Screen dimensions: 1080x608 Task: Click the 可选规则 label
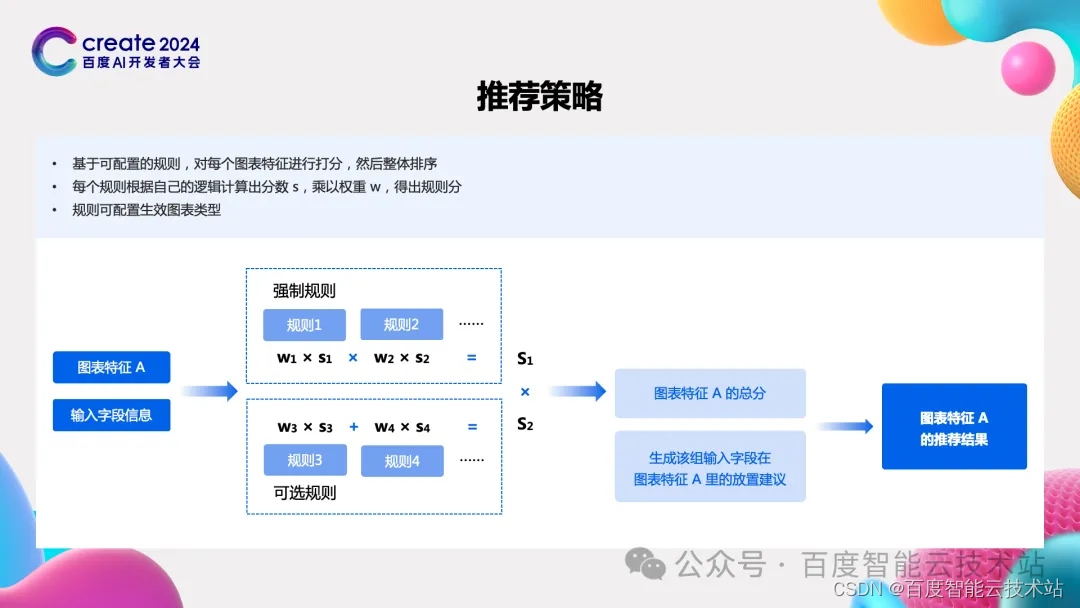[x=305, y=493]
